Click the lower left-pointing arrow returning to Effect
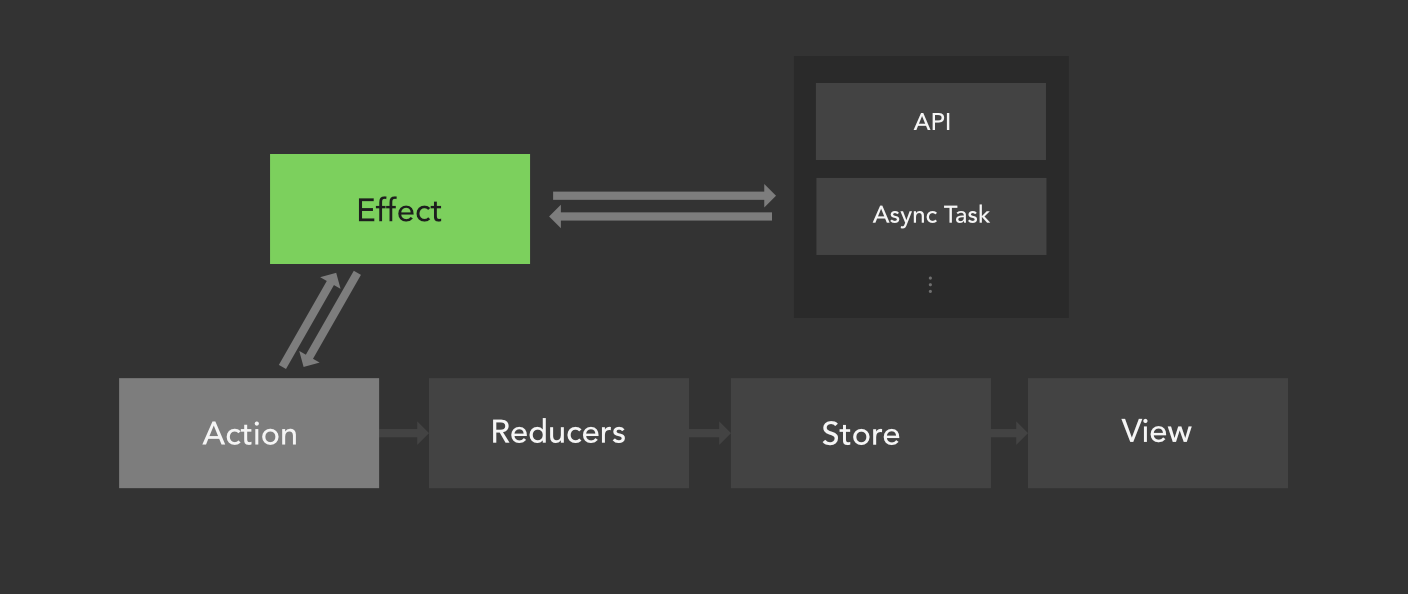The image size is (1408, 594). 665,216
